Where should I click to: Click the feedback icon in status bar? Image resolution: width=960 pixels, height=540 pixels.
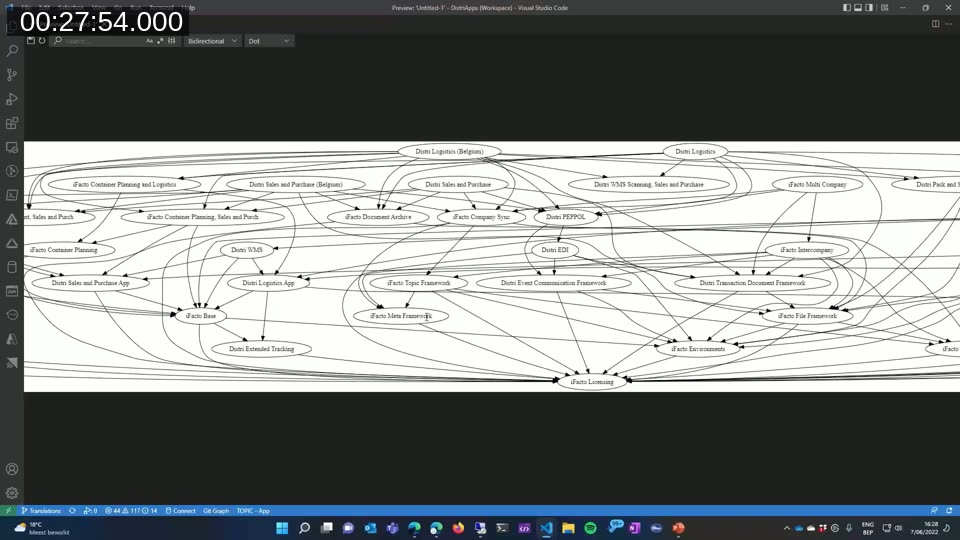934,511
